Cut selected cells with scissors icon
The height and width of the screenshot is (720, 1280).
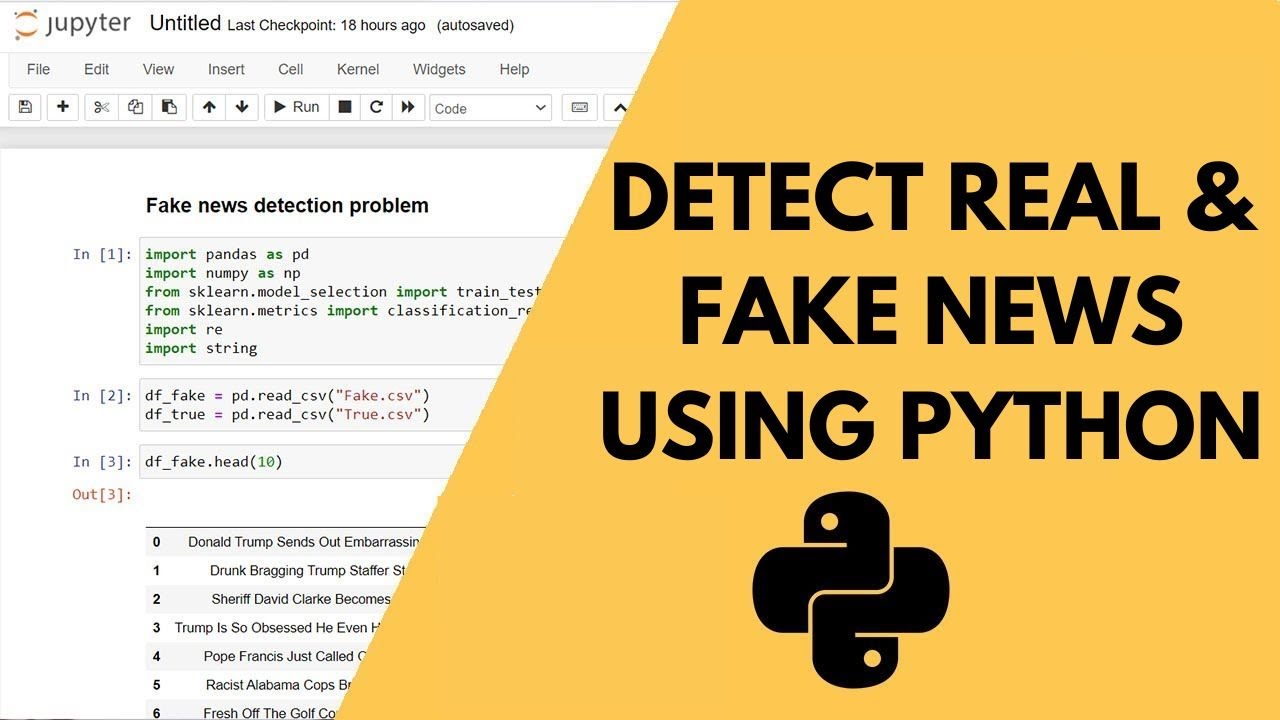click(101, 107)
